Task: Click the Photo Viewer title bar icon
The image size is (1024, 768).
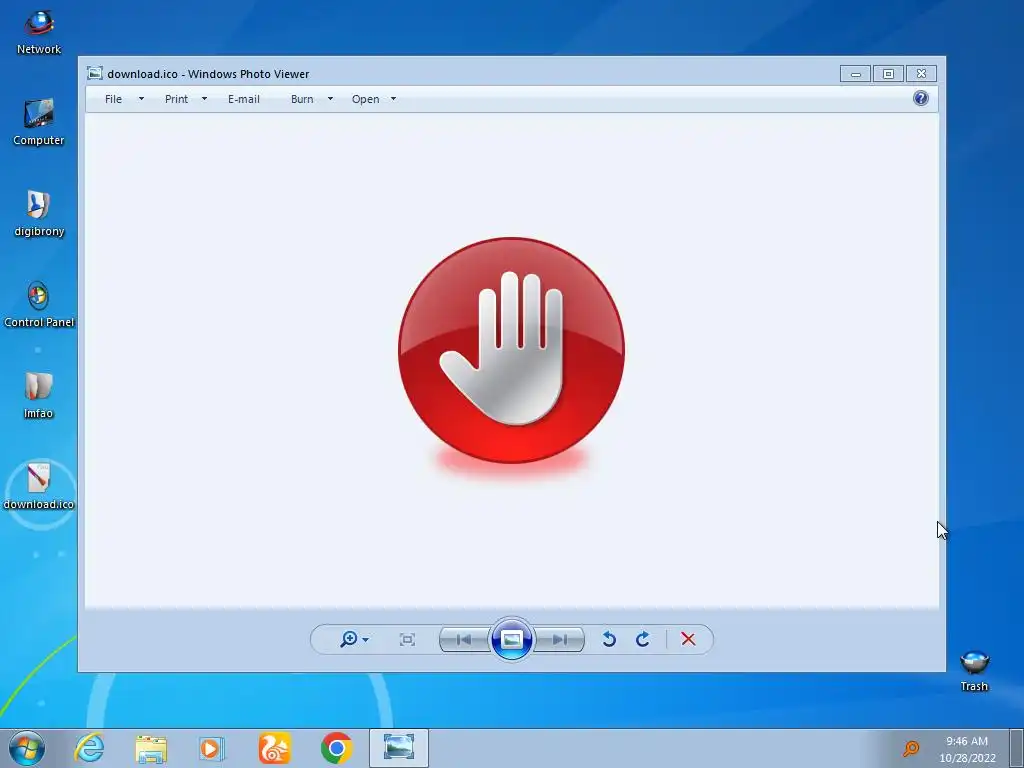Action: (x=95, y=73)
